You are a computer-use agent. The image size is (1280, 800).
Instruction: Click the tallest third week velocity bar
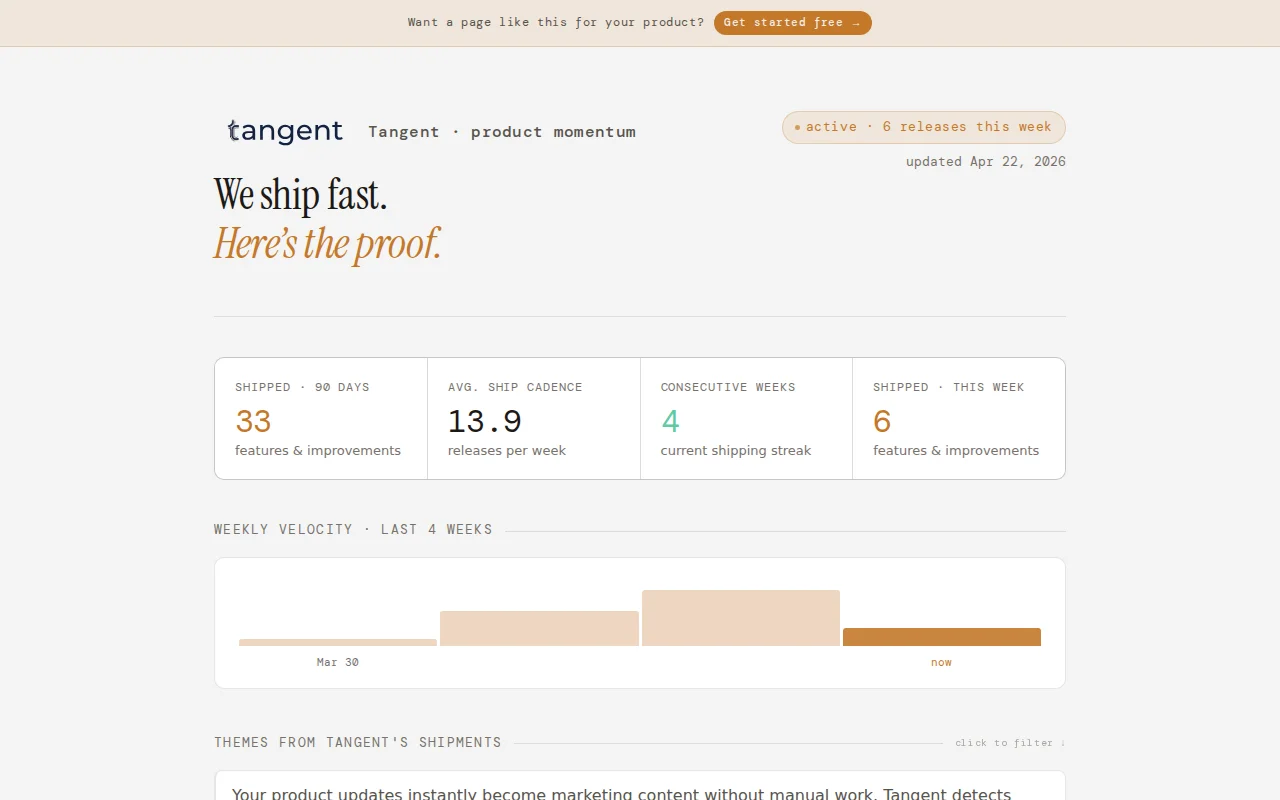[741, 618]
